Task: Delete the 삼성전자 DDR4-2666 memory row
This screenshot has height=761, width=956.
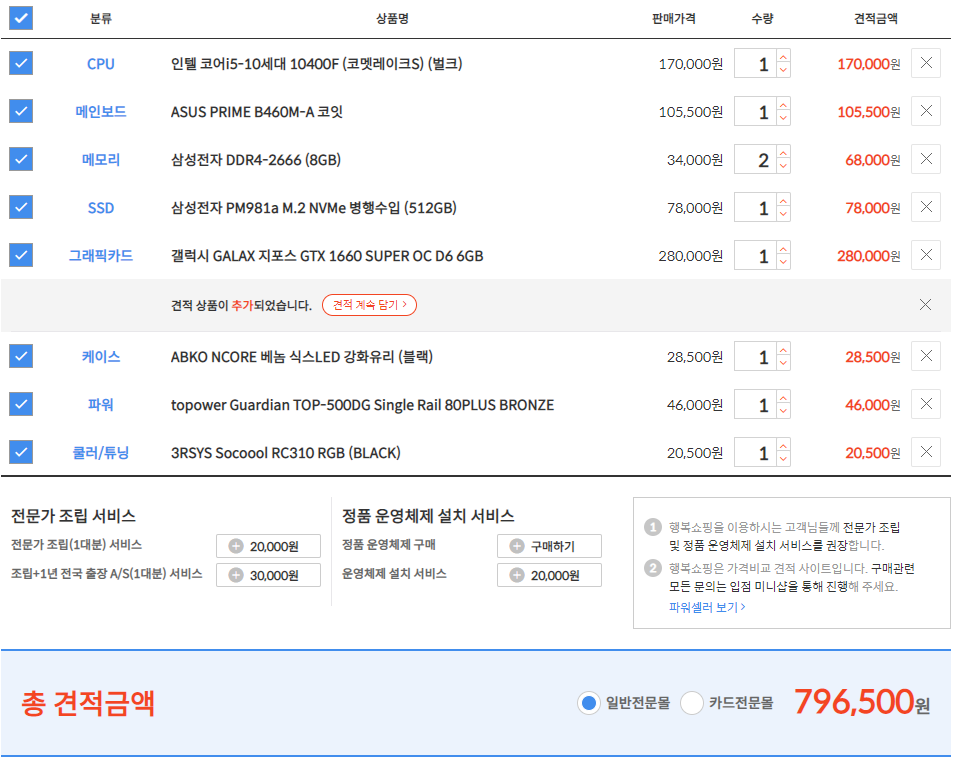Action: point(926,159)
